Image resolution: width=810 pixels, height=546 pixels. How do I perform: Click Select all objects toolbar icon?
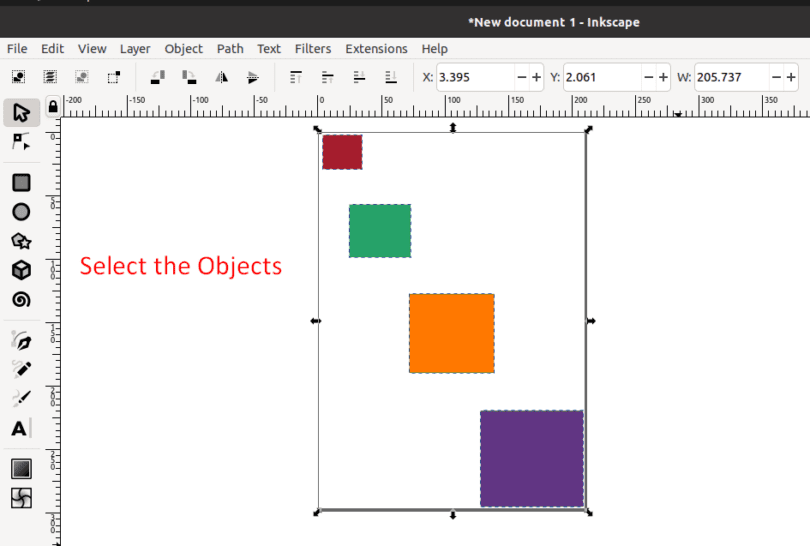click(x=19, y=77)
